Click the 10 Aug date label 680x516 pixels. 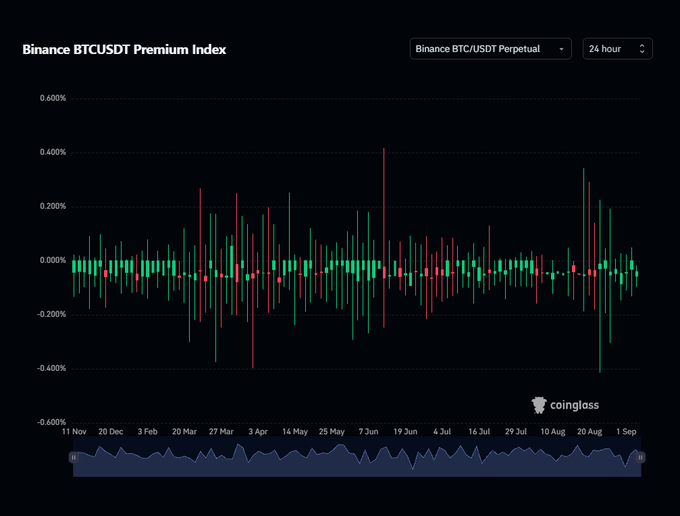(552, 431)
